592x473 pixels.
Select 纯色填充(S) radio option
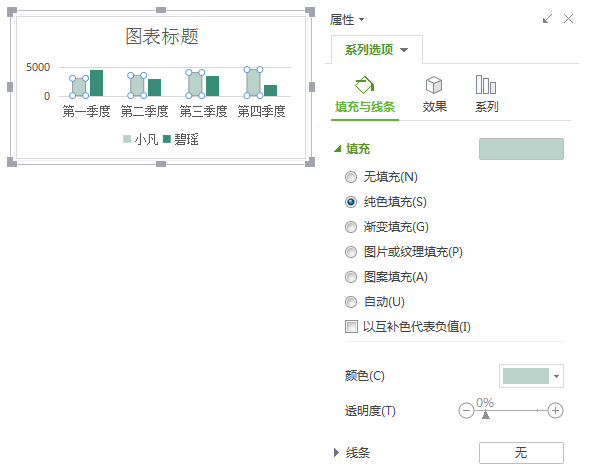[351, 202]
